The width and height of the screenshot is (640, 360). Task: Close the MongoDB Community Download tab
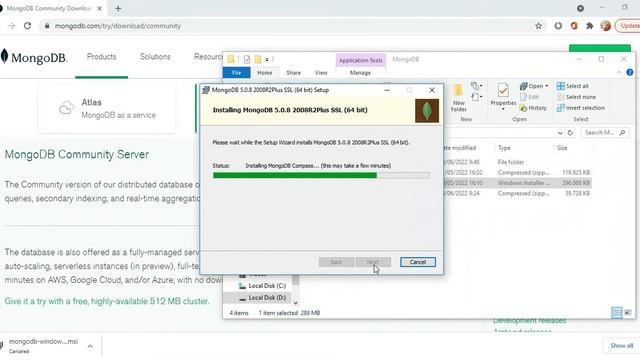pyautogui.click(x=99, y=9)
